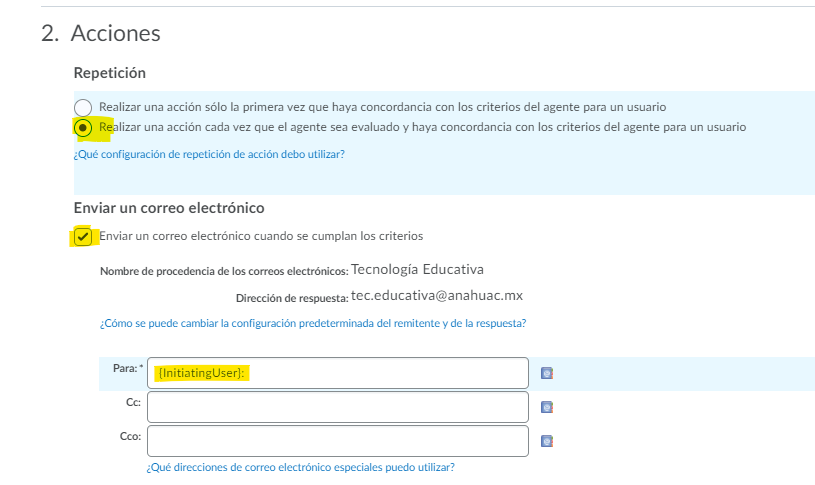Focus the Cco email input field

[x=337, y=441]
